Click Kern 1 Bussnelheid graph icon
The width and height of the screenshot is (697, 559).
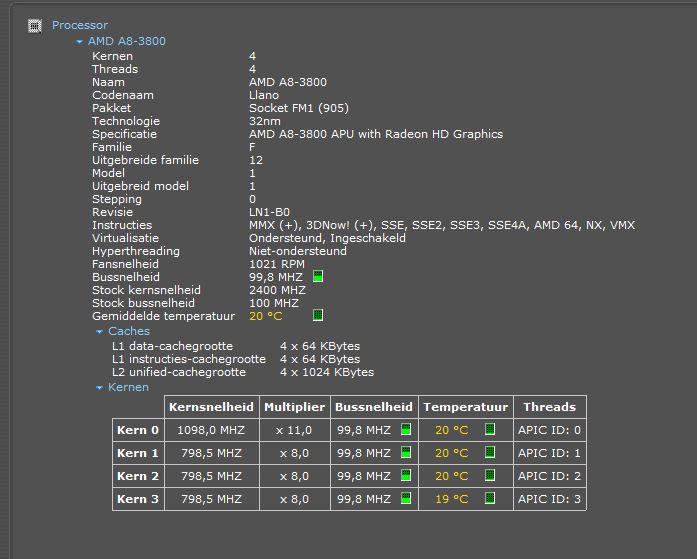pos(406,452)
